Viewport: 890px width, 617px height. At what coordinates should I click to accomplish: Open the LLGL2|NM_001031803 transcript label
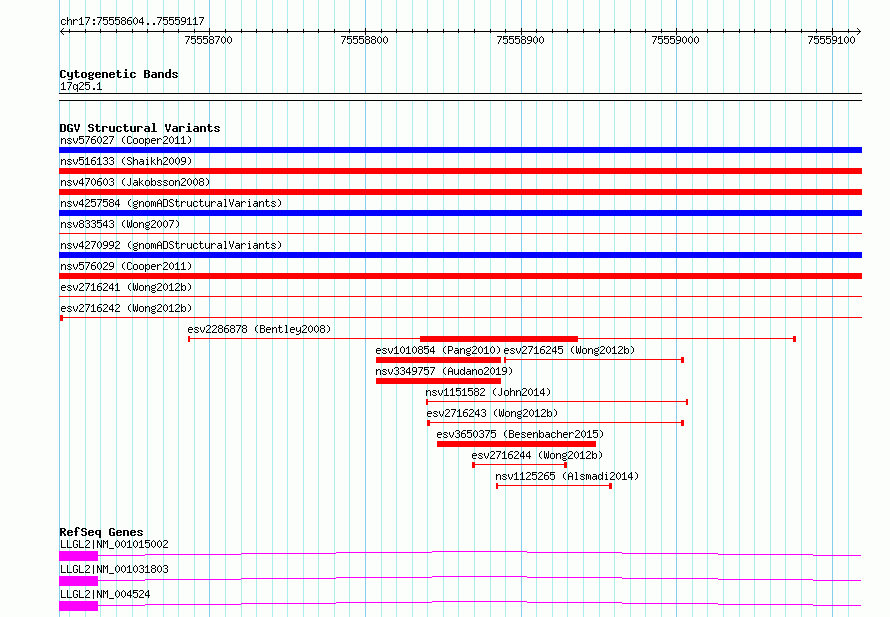(x=114, y=569)
